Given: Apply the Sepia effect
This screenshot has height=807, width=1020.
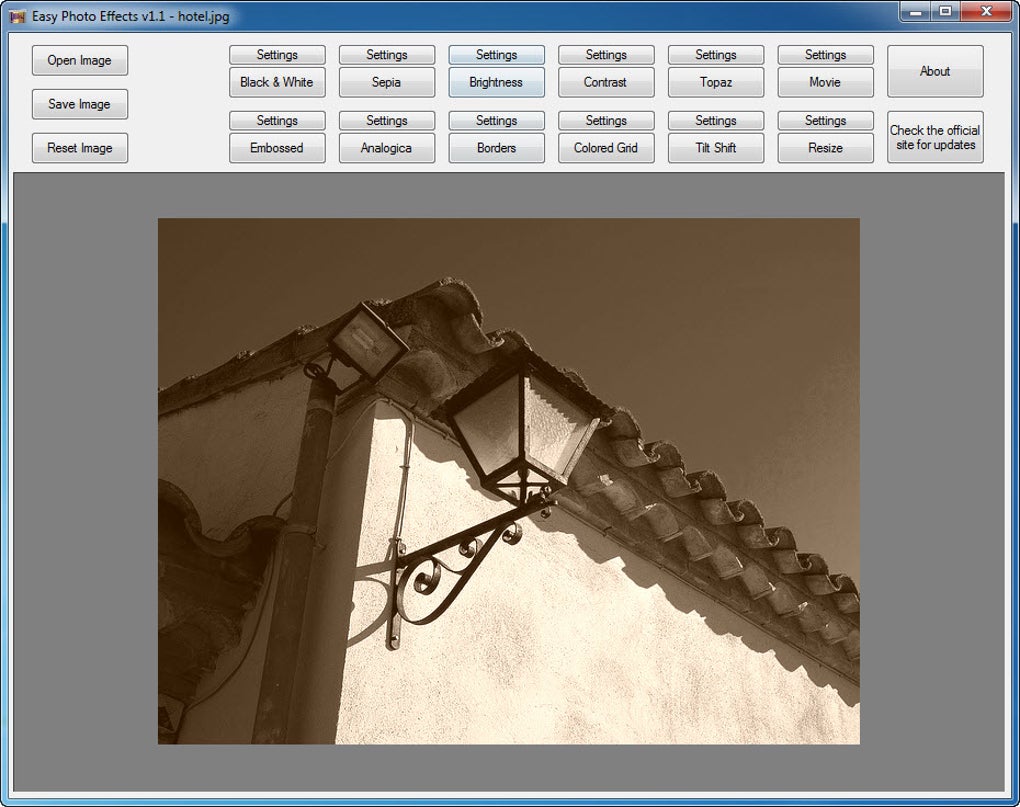Looking at the screenshot, I should point(387,83).
